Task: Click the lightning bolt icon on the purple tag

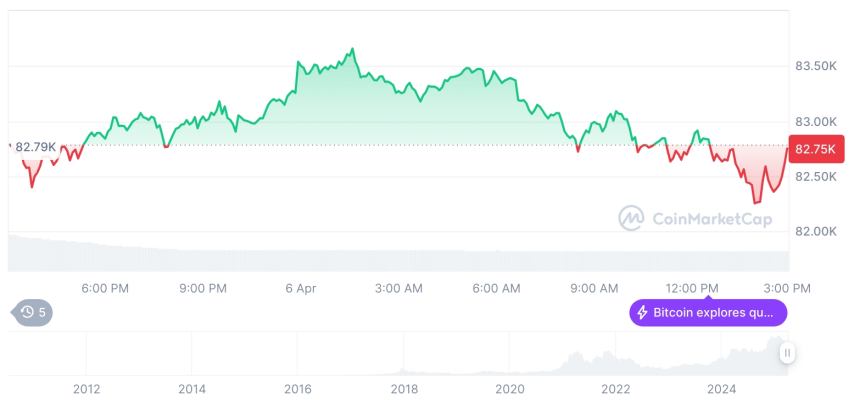Action: tap(642, 313)
